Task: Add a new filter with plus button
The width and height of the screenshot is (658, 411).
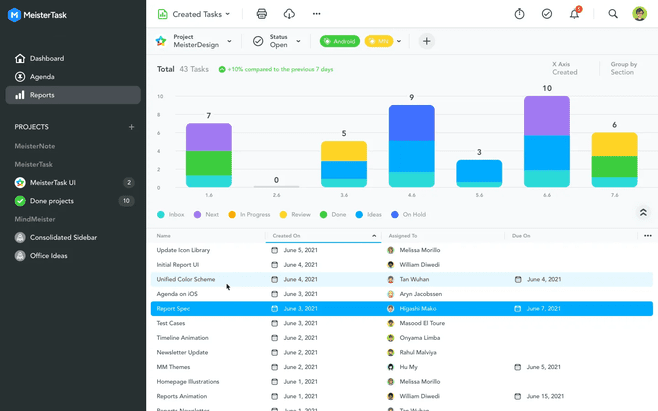Action: coord(426,41)
